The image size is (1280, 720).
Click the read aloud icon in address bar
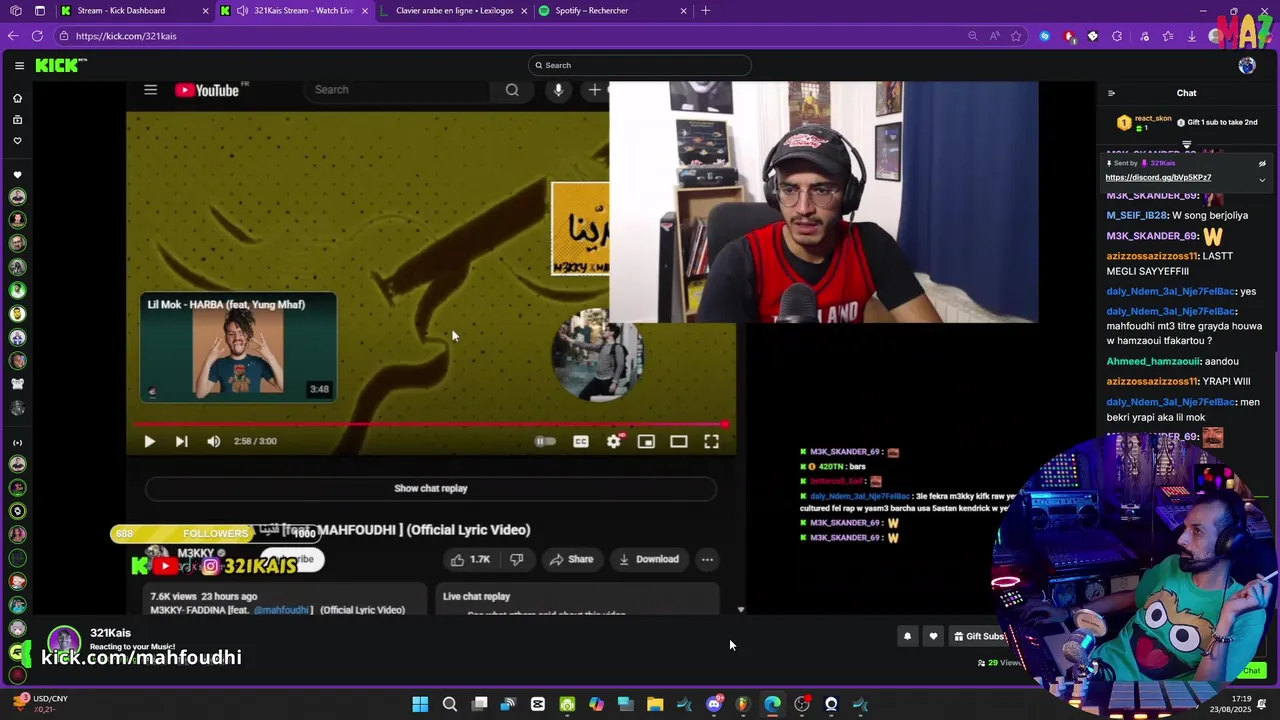click(994, 36)
